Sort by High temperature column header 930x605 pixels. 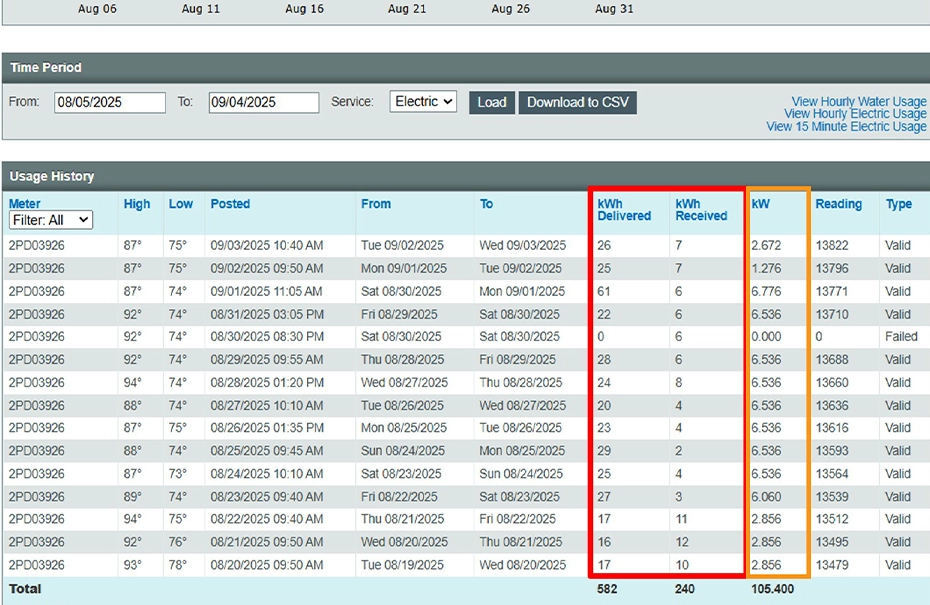click(x=137, y=204)
